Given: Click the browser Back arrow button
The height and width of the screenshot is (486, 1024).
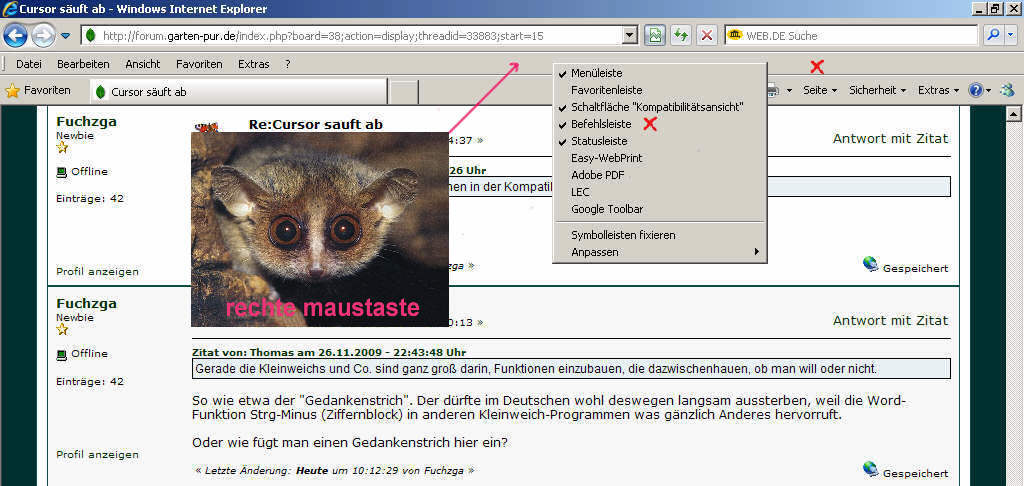Looking at the screenshot, I should 15,35.
